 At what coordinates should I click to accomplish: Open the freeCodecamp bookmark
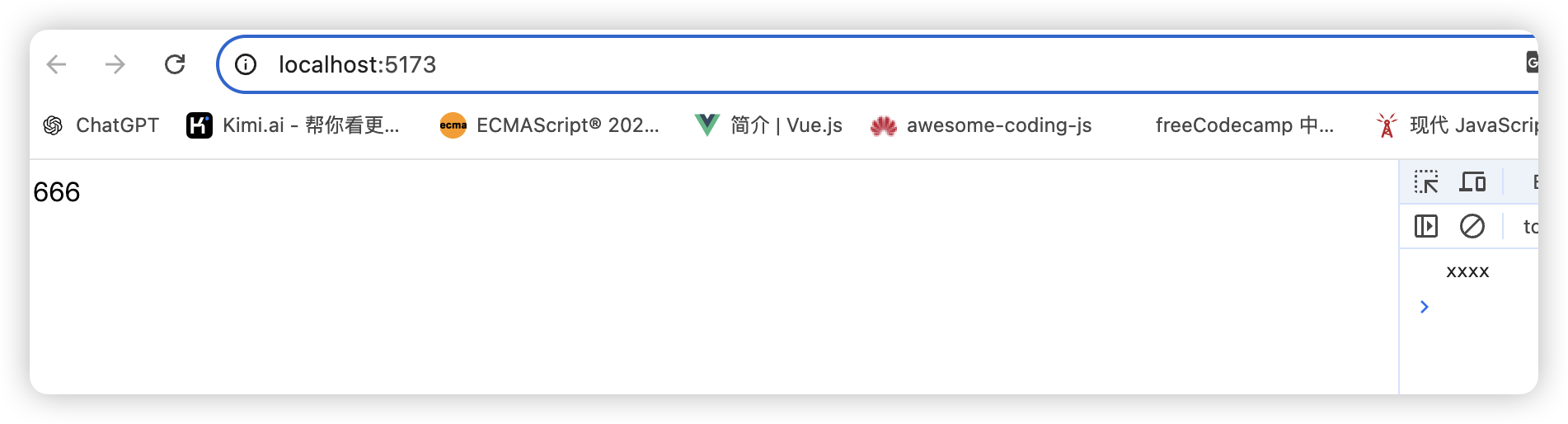pos(1243,125)
